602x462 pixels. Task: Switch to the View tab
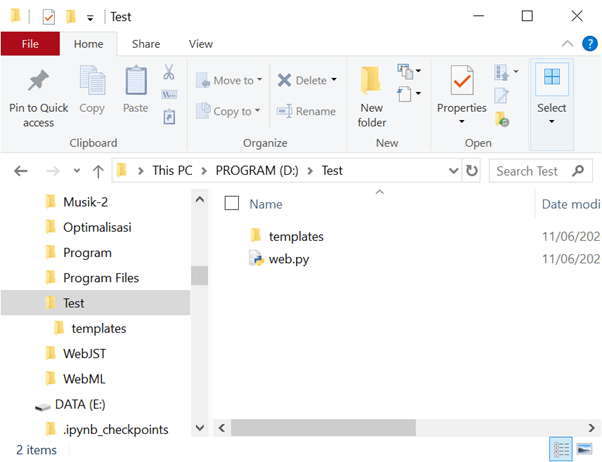(200, 44)
